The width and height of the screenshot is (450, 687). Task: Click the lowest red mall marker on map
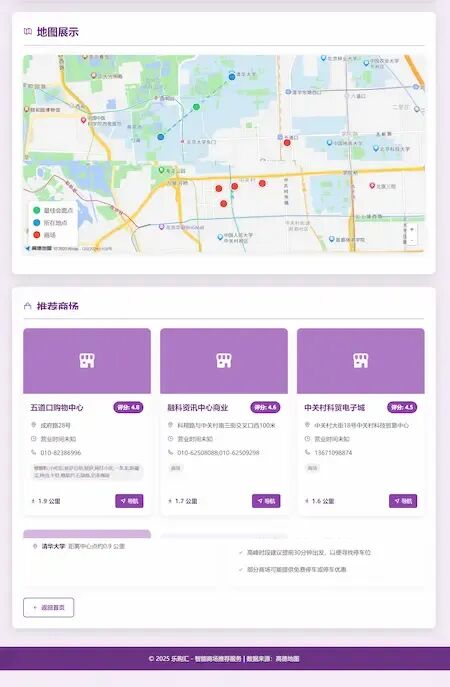pos(223,203)
